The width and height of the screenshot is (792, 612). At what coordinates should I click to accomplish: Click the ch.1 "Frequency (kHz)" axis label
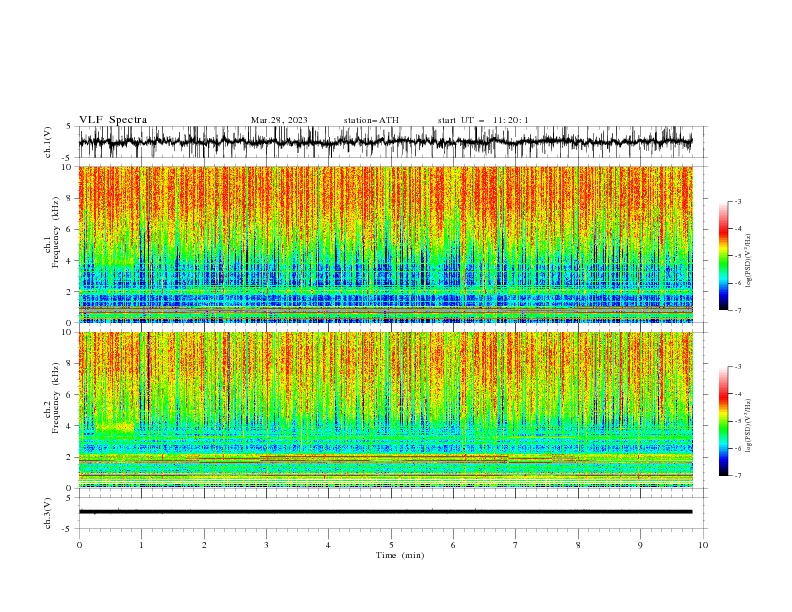[x=55, y=232]
